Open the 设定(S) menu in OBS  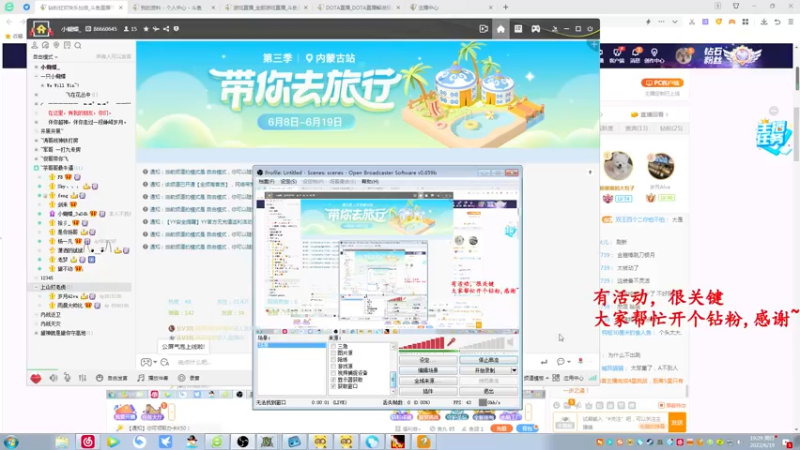(289, 182)
